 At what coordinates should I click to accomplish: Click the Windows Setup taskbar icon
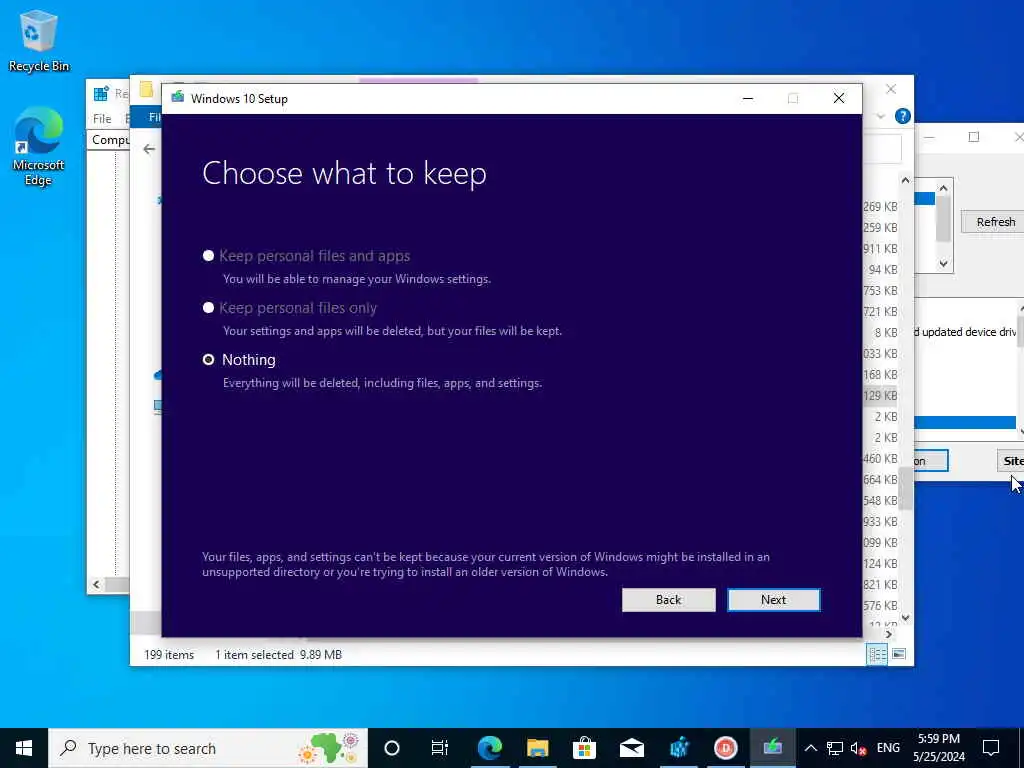(x=773, y=748)
